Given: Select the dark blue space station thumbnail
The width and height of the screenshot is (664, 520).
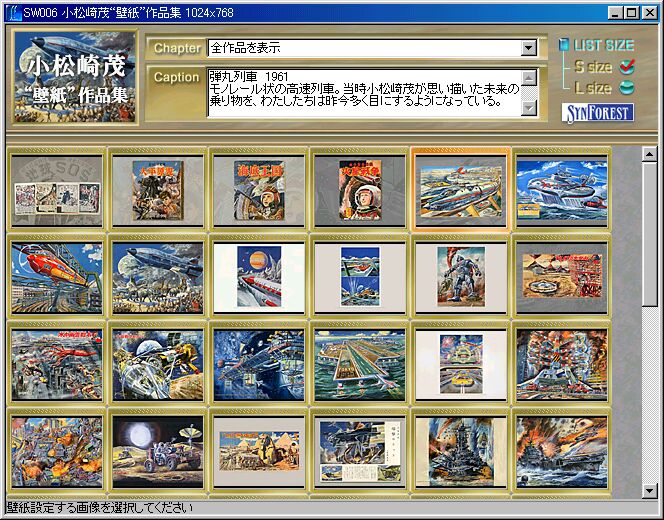Looking at the screenshot, I should coord(259,365).
